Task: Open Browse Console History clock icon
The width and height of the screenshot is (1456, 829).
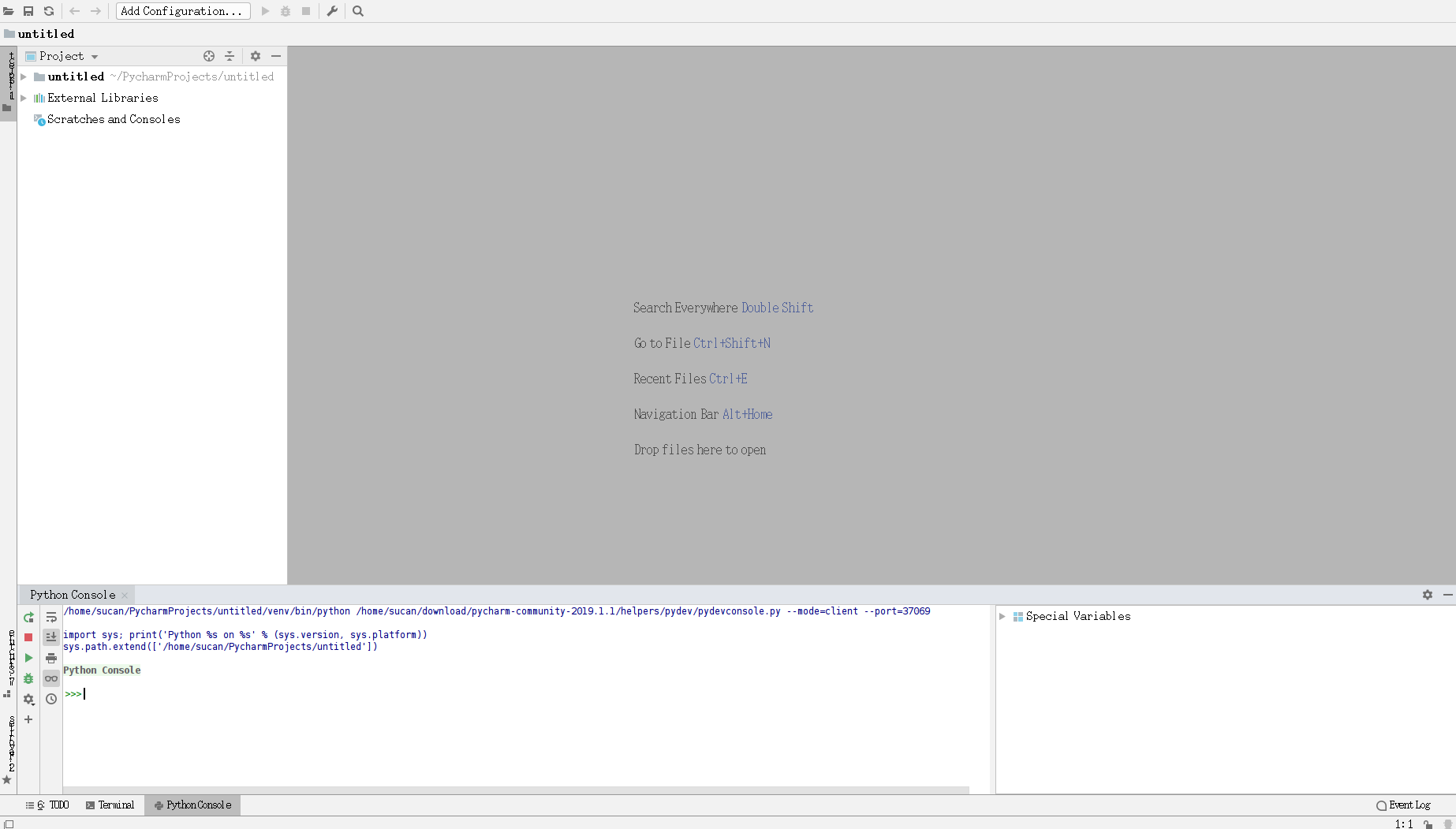Action: (x=51, y=699)
